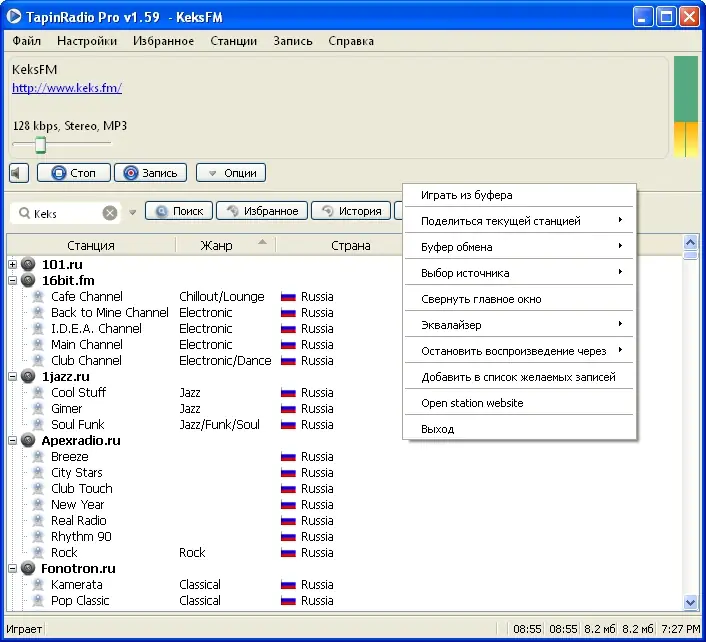Click the volume slider handle
Screen dimensions: 706x642
click(41, 145)
